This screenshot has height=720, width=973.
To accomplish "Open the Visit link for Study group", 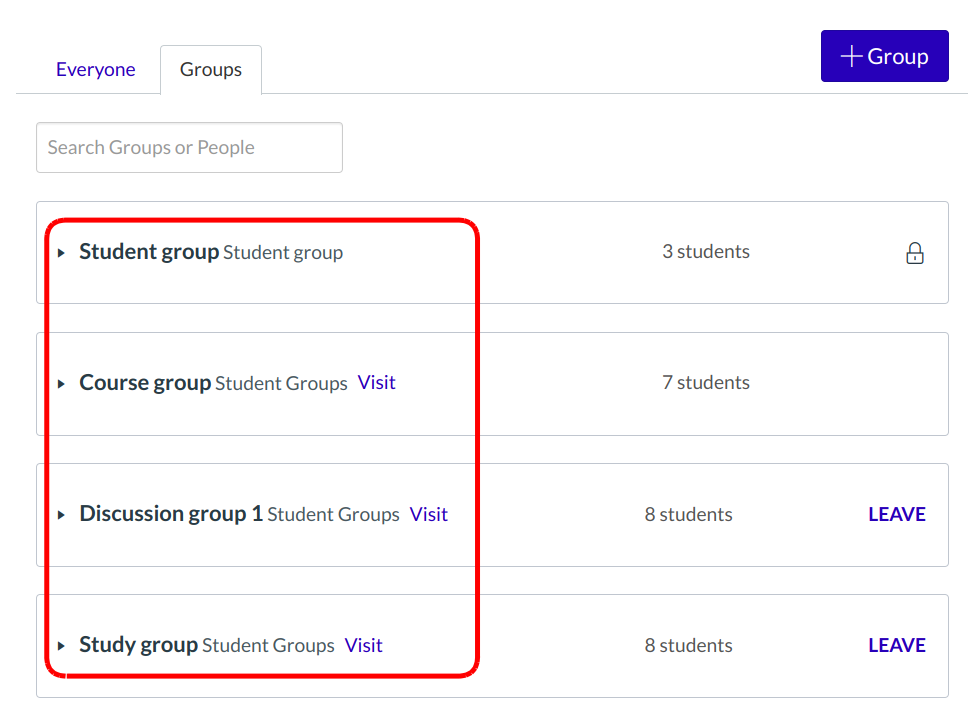I will [x=363, y=645].
